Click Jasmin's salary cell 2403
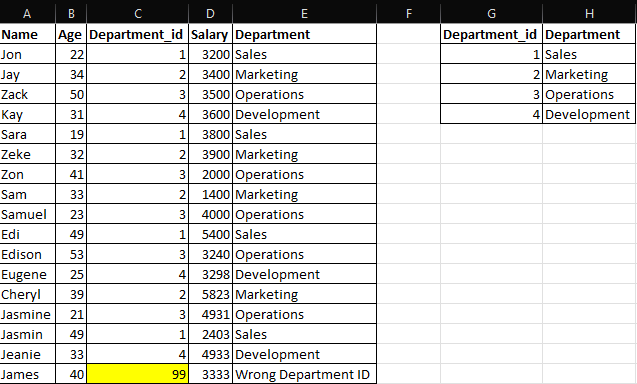 [210, 334]
